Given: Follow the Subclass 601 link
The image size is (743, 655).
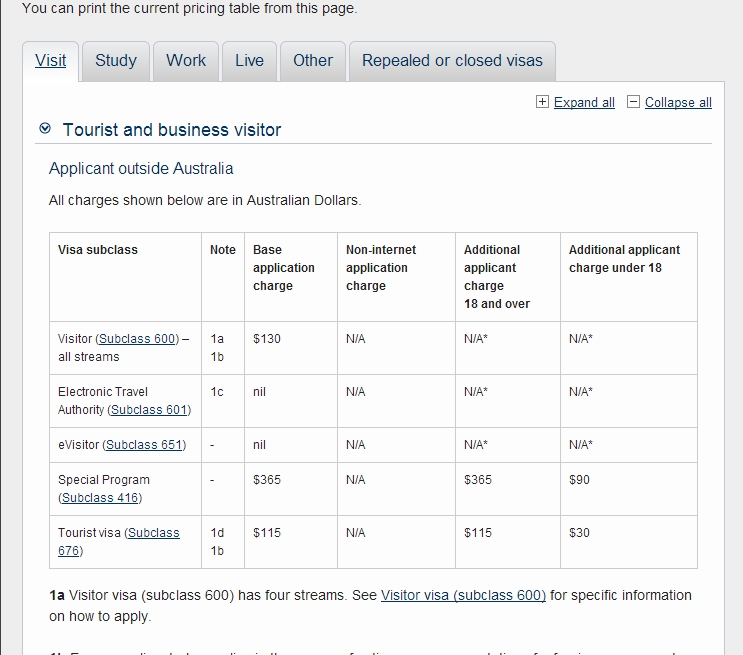Looking at the screenshot, I should tap(149, 410).
